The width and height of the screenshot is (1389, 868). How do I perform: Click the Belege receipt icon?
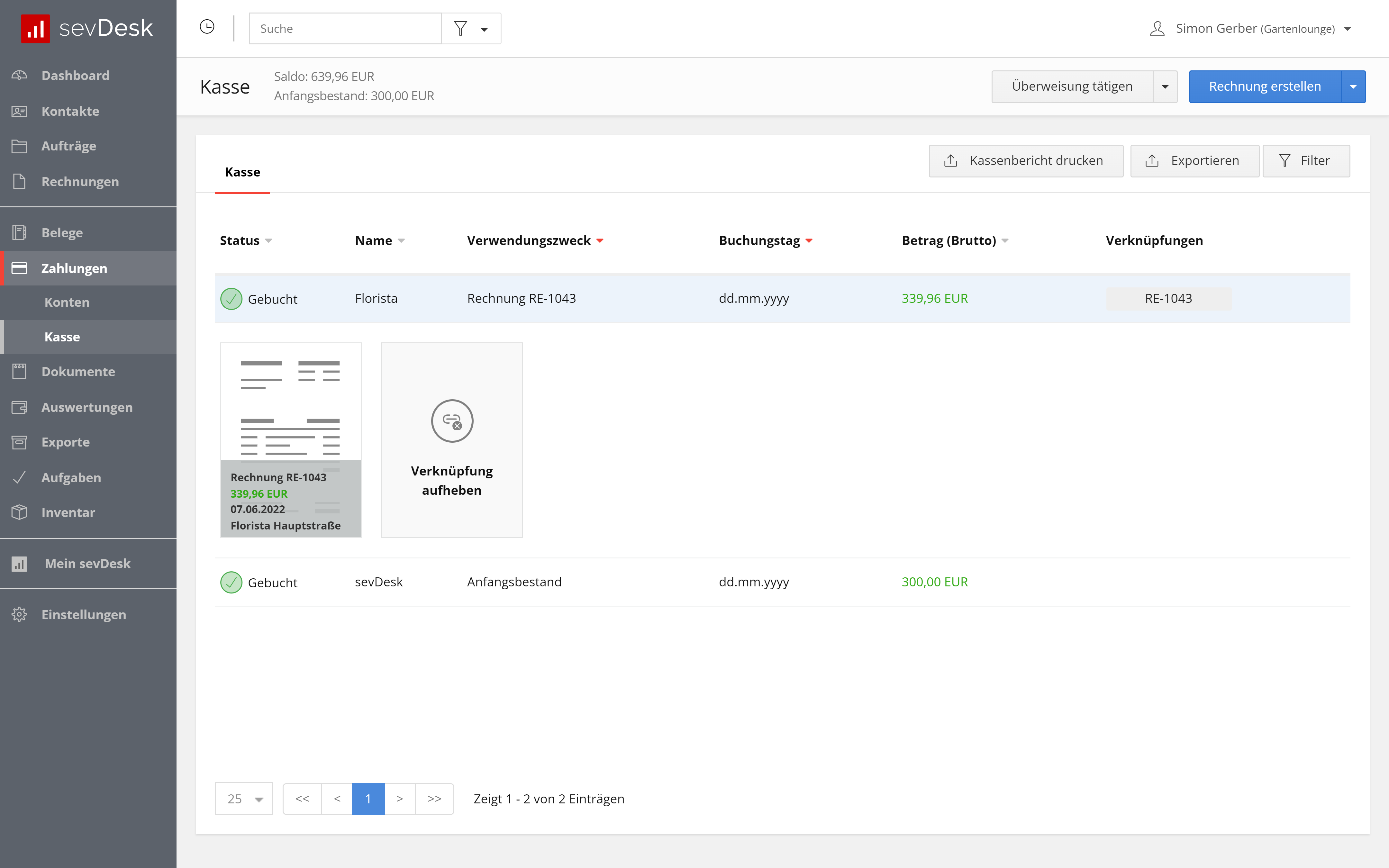(20, 232)
